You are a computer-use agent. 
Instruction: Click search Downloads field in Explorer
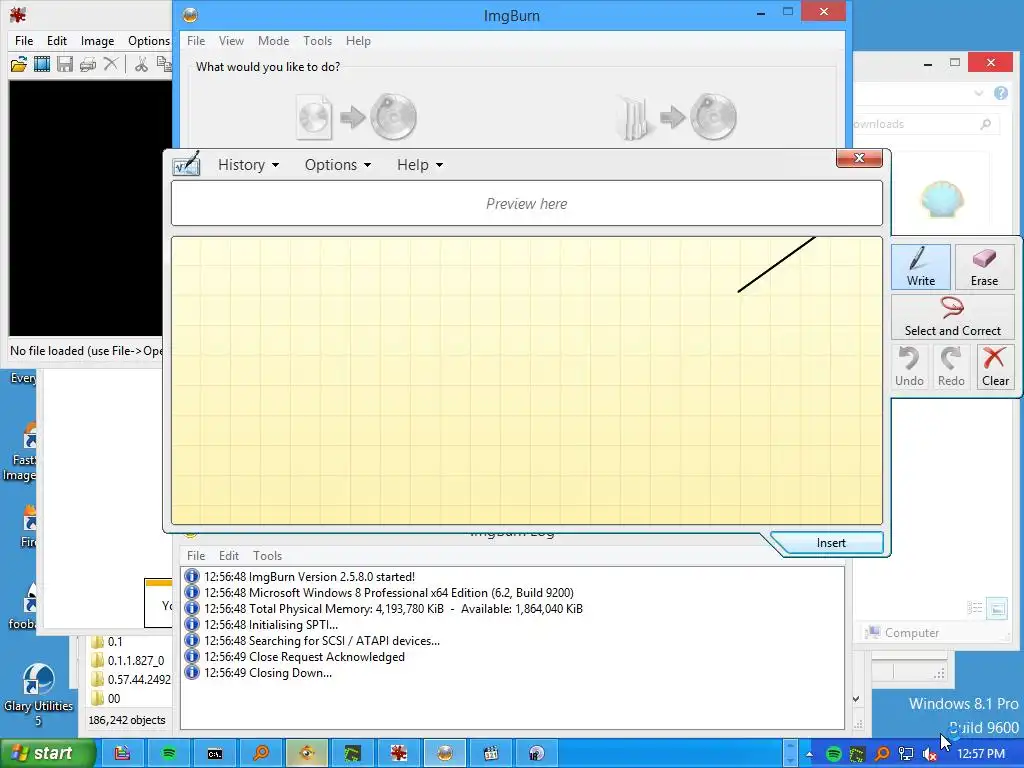point(926,124)
